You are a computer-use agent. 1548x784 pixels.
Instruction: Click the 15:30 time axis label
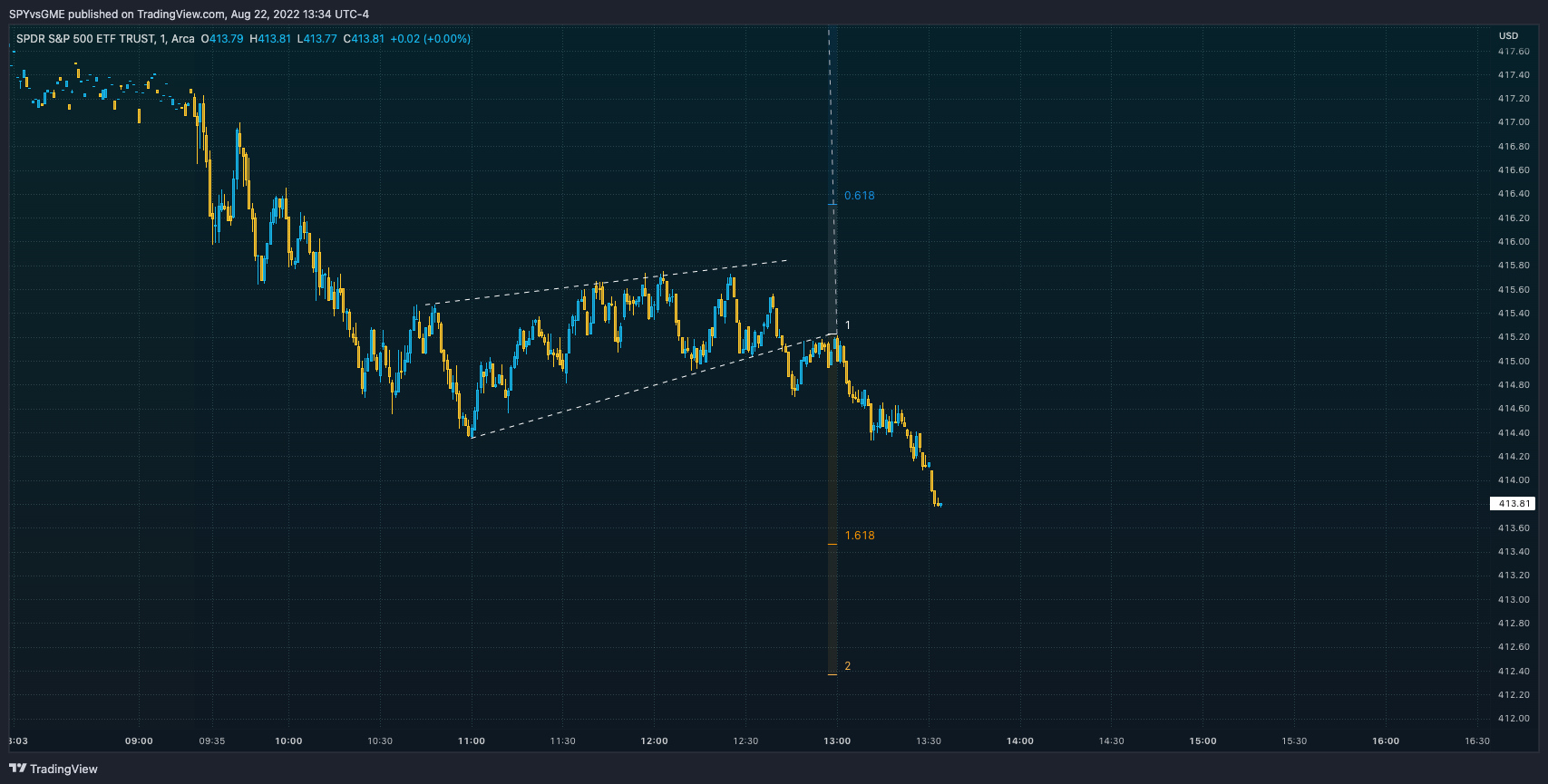(x=1294, y=741)
